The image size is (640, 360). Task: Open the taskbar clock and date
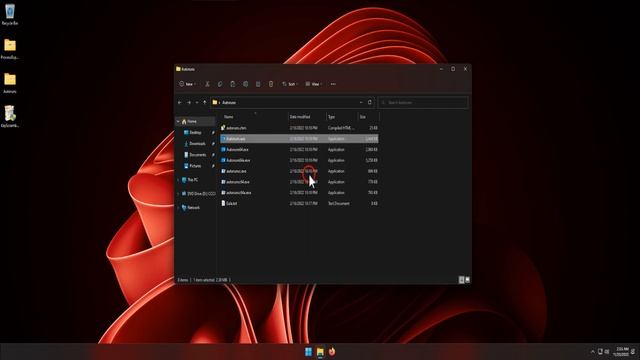click(622, 351)
